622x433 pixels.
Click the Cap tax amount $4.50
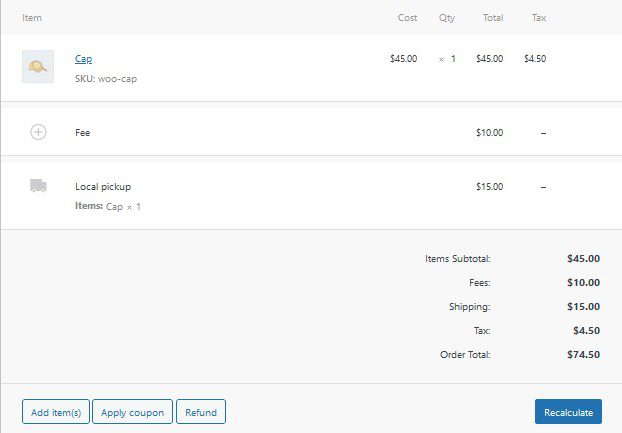(535, 59)
